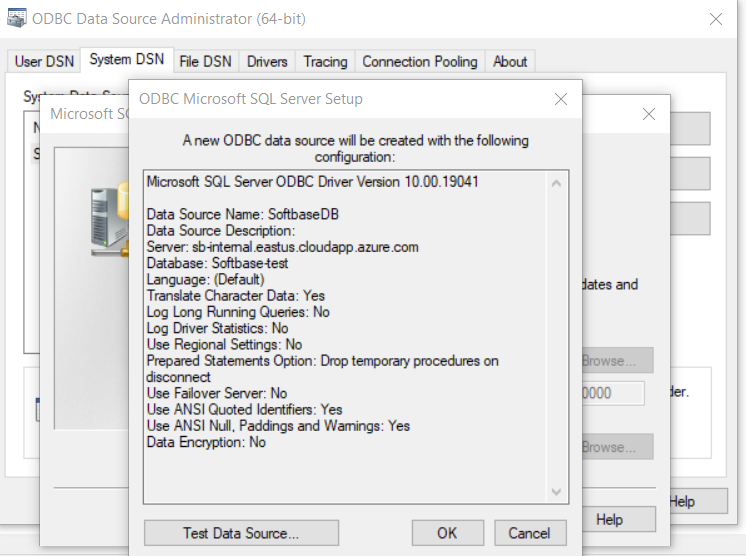The image size is (746, 556).
Task: Click the 'Use Regional Settings: No' line
Action: point(224,345)
